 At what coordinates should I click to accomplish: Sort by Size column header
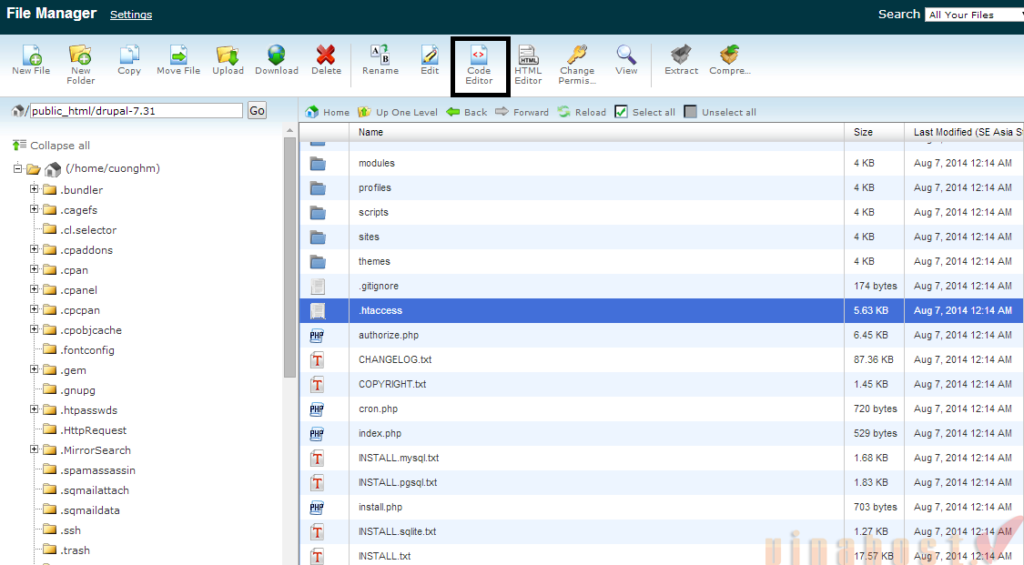863,132
